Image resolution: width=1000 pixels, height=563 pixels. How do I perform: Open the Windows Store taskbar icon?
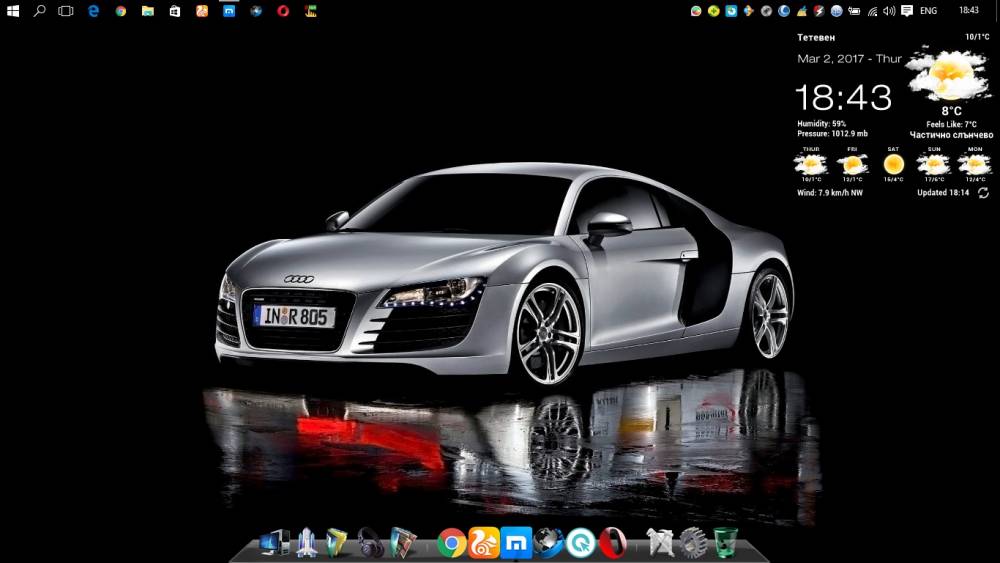175,11
